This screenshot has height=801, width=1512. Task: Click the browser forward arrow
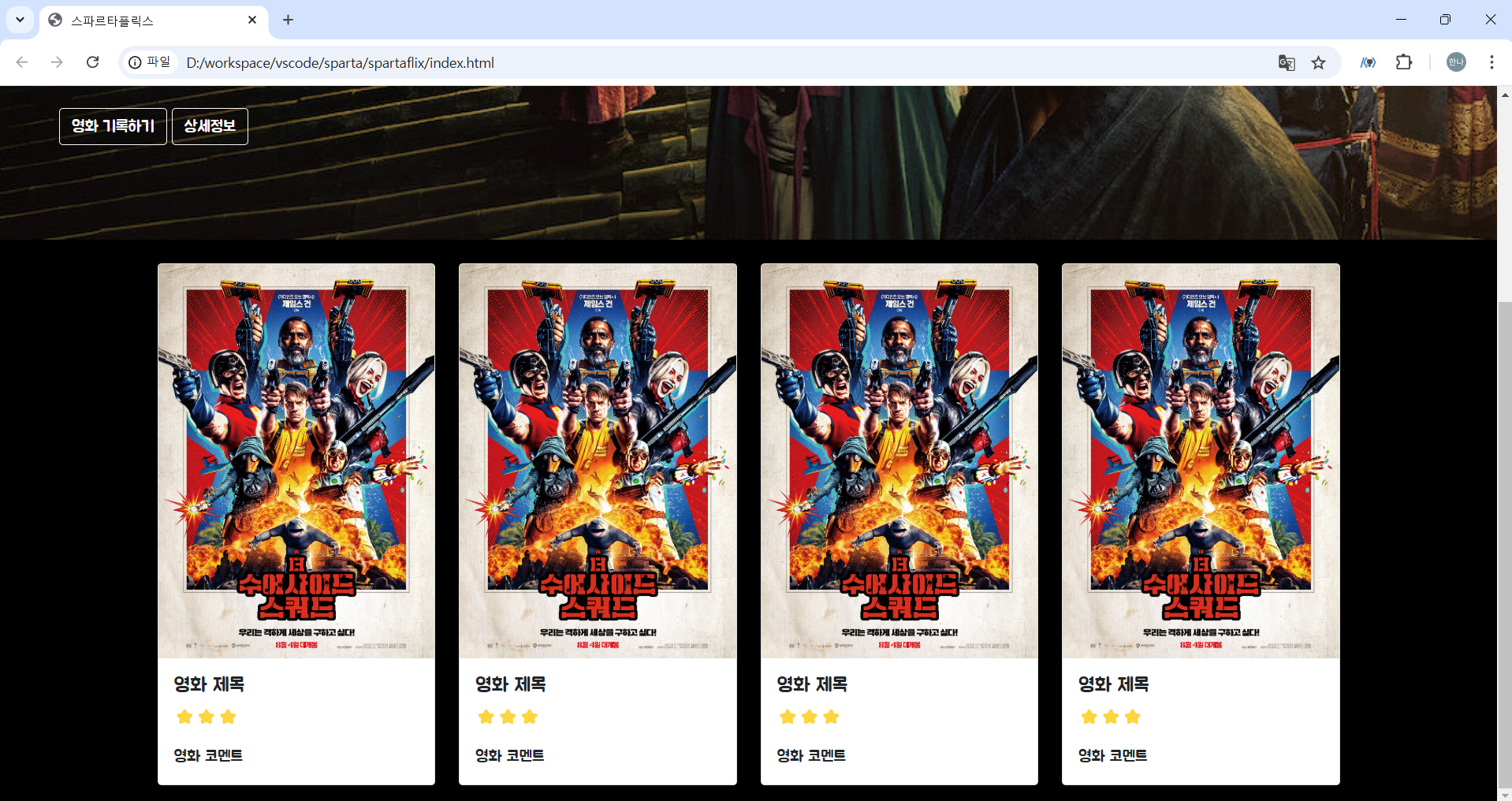pos(57,62)
